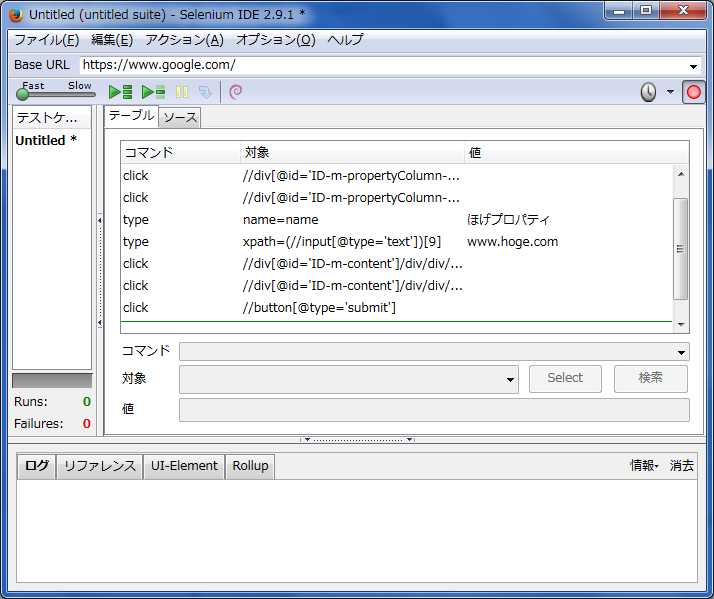
Task: Open the test scheduler clock icon
Action: [x=648, y=92]
